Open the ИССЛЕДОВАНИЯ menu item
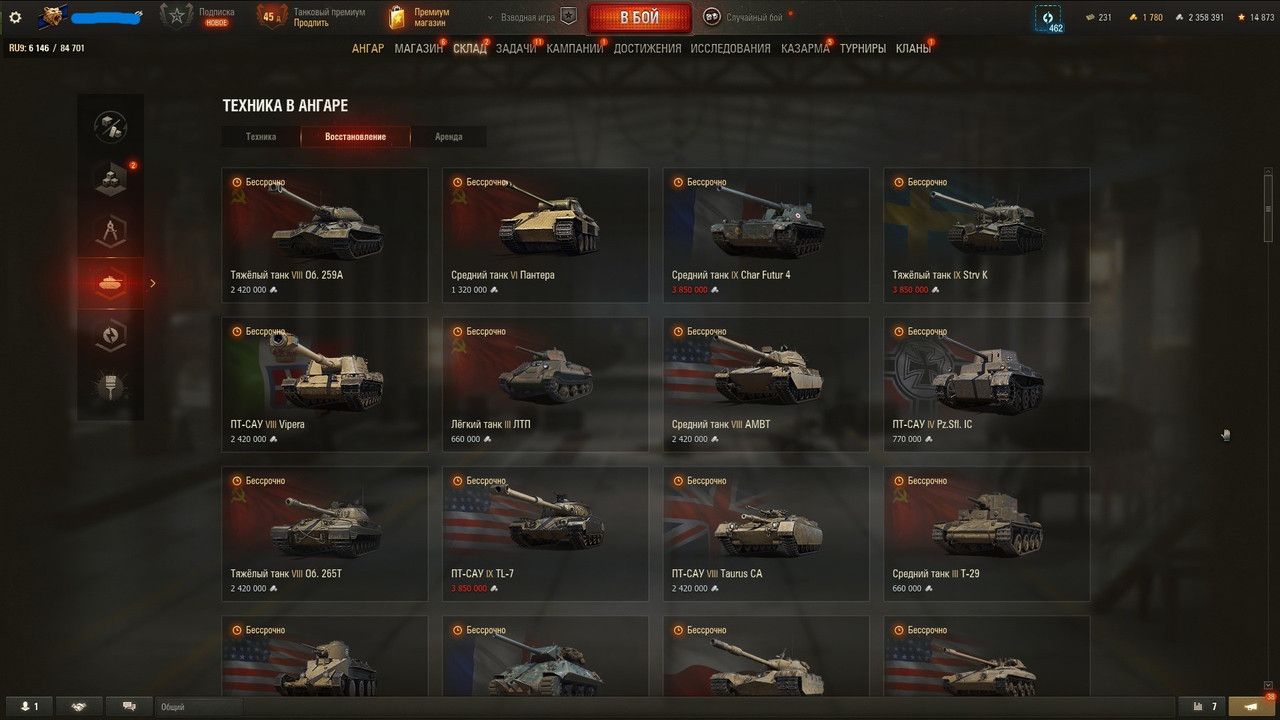 pyautogui.click(x=730, y=48)
